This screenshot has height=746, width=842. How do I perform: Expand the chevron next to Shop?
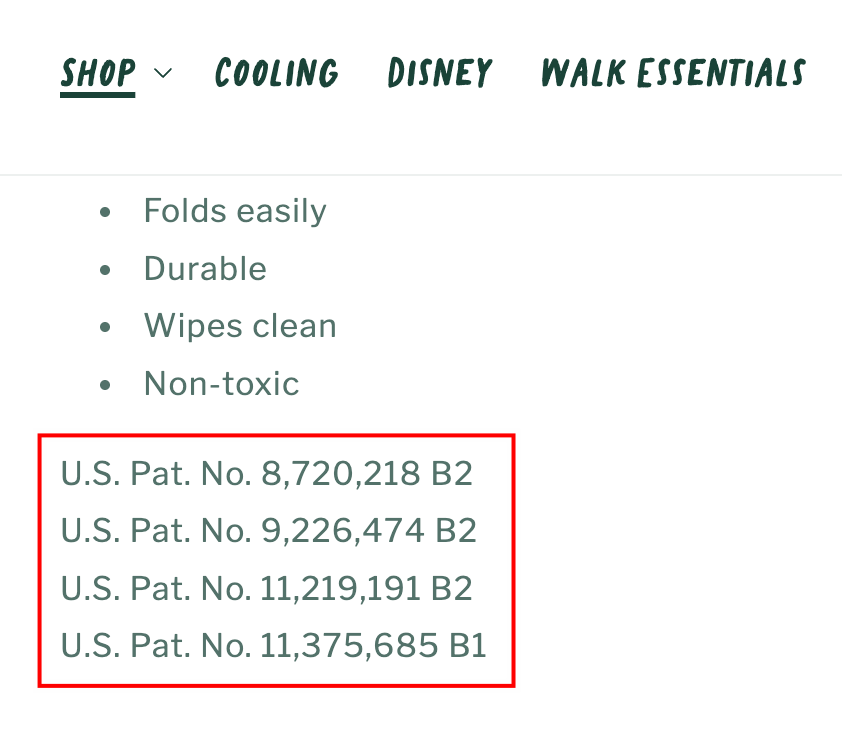tap(163, 73)
